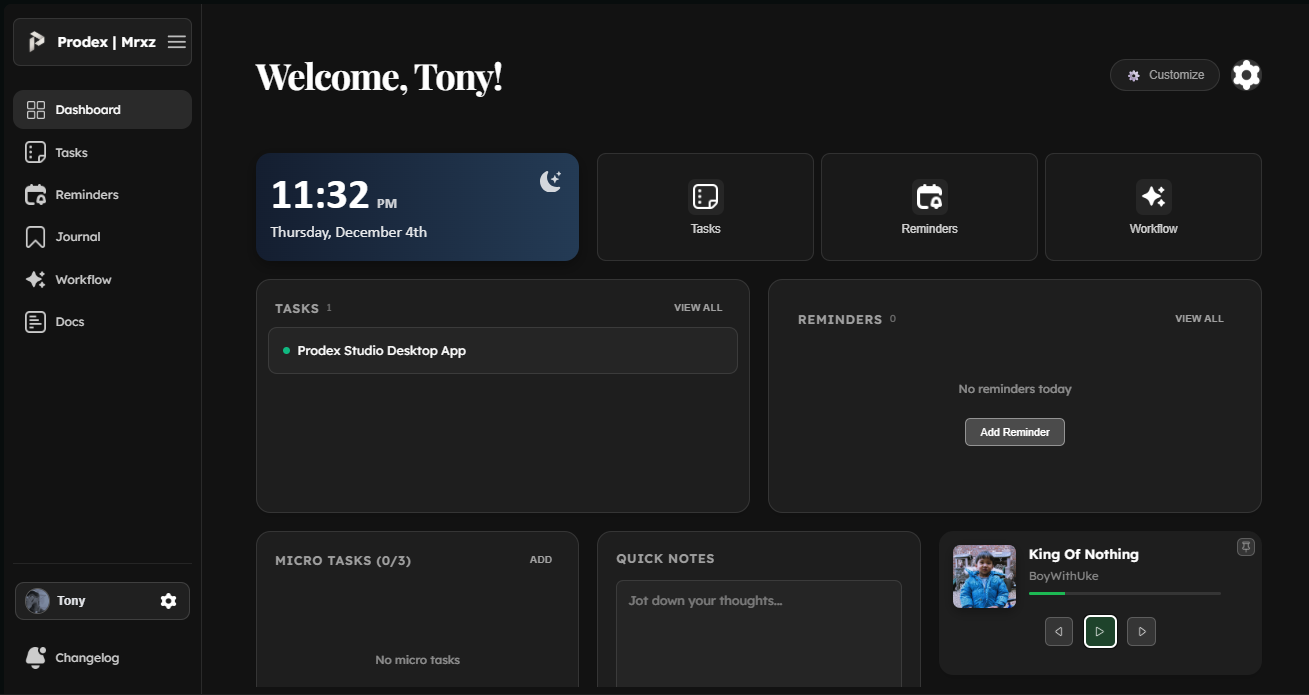
Task: Open the Journal from the sidebar icon
Action: coord(34,236)
